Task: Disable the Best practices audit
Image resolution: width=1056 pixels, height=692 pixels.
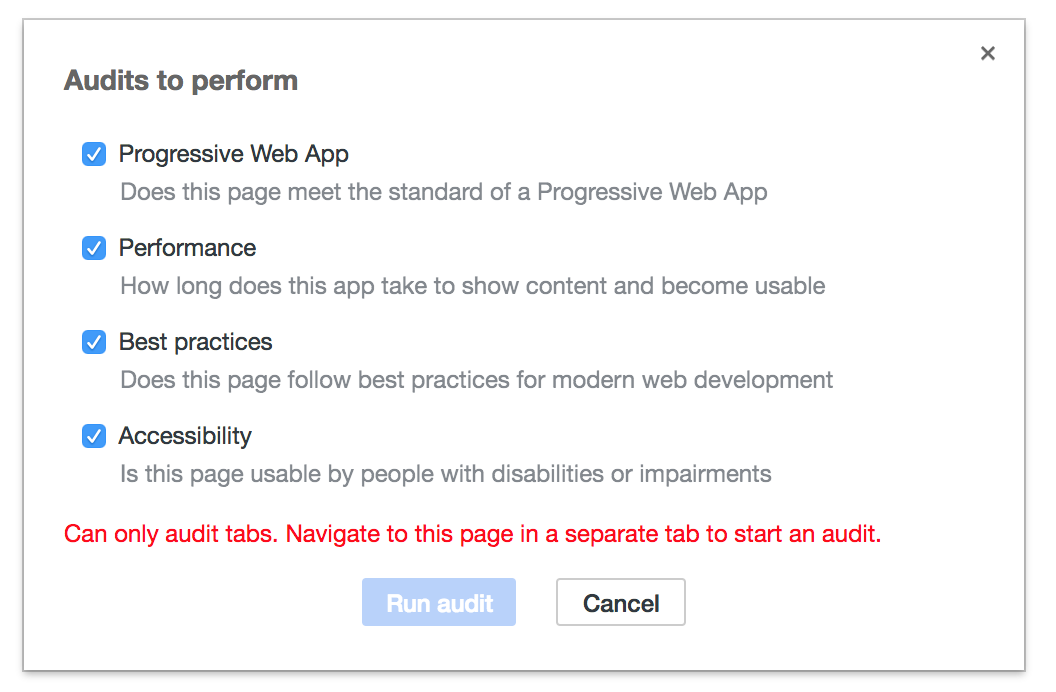Action: click(93, 342)
